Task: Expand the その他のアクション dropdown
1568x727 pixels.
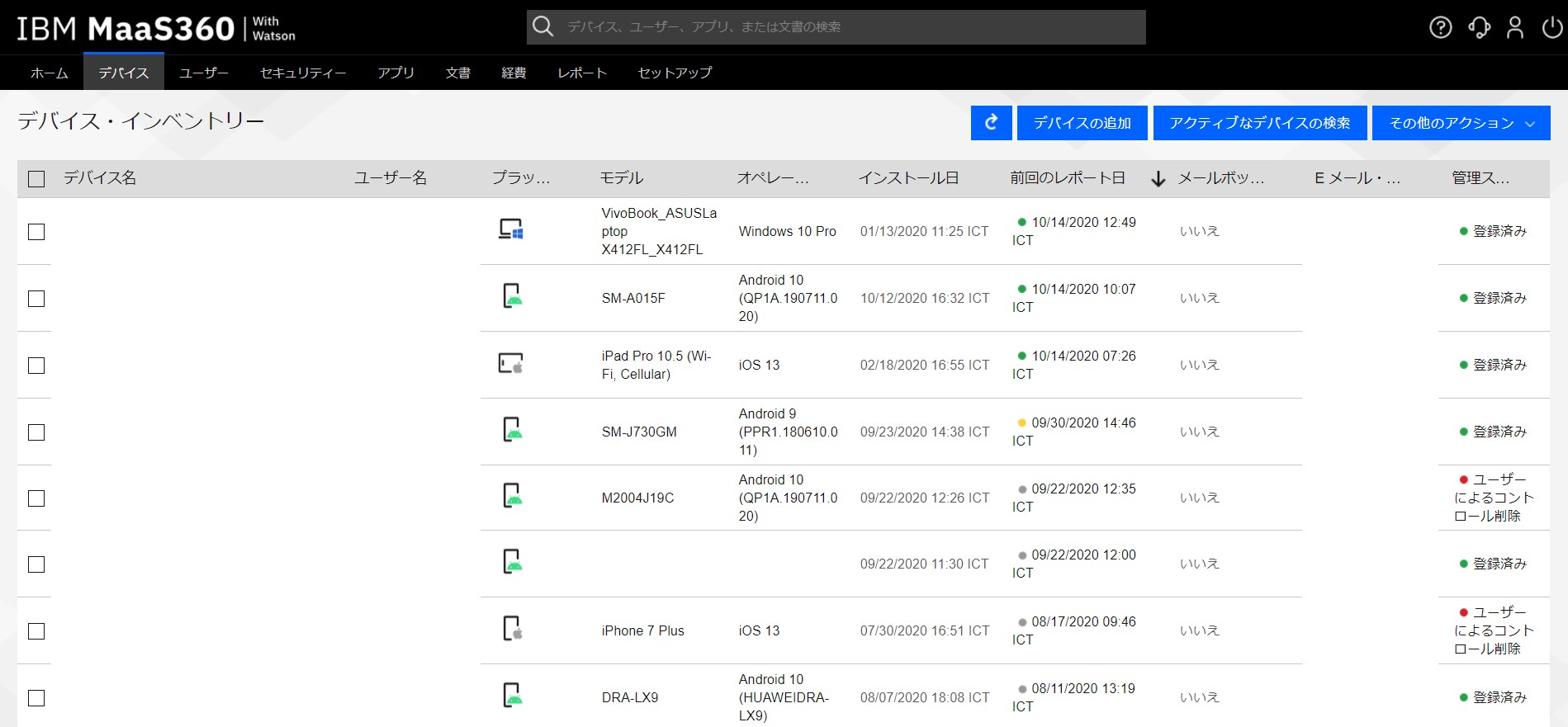Action: [x=1461, y=123]
